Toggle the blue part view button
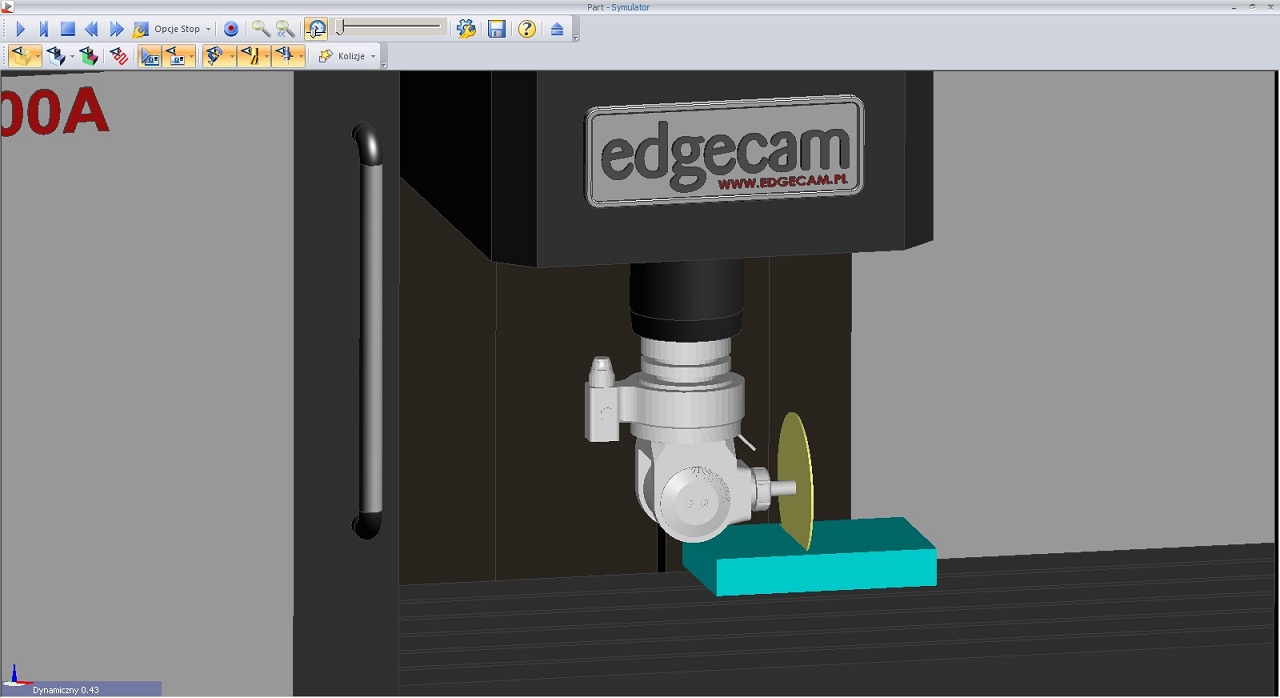This screenshot has height=698, width=1280. (x=55, y=56)
